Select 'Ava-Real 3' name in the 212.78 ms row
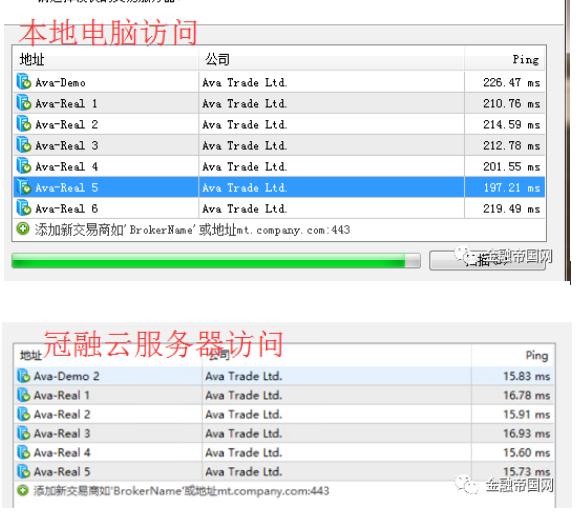Screen dimensions: 577x513 [67, 146]
